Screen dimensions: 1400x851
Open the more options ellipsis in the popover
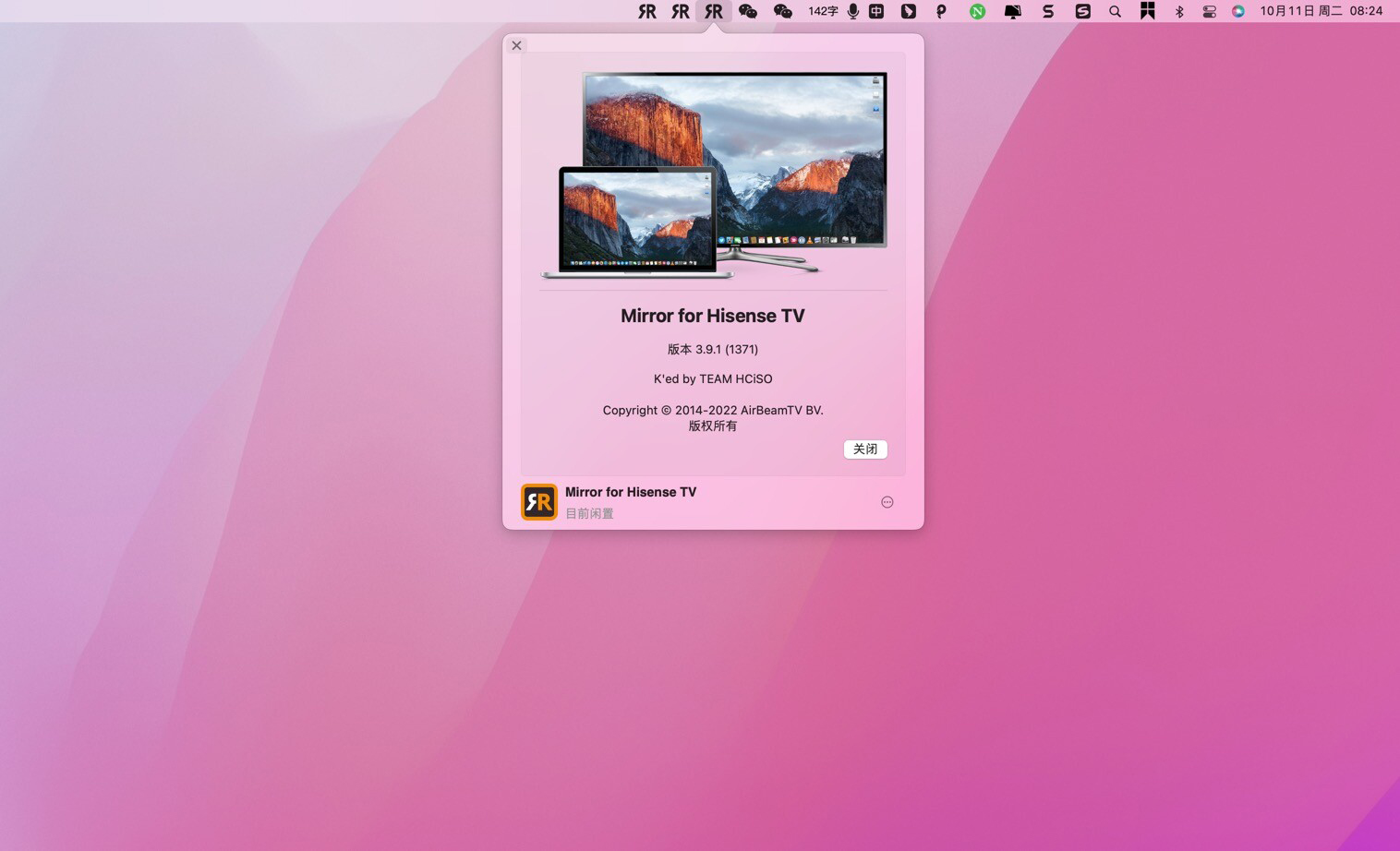[887, 502]
